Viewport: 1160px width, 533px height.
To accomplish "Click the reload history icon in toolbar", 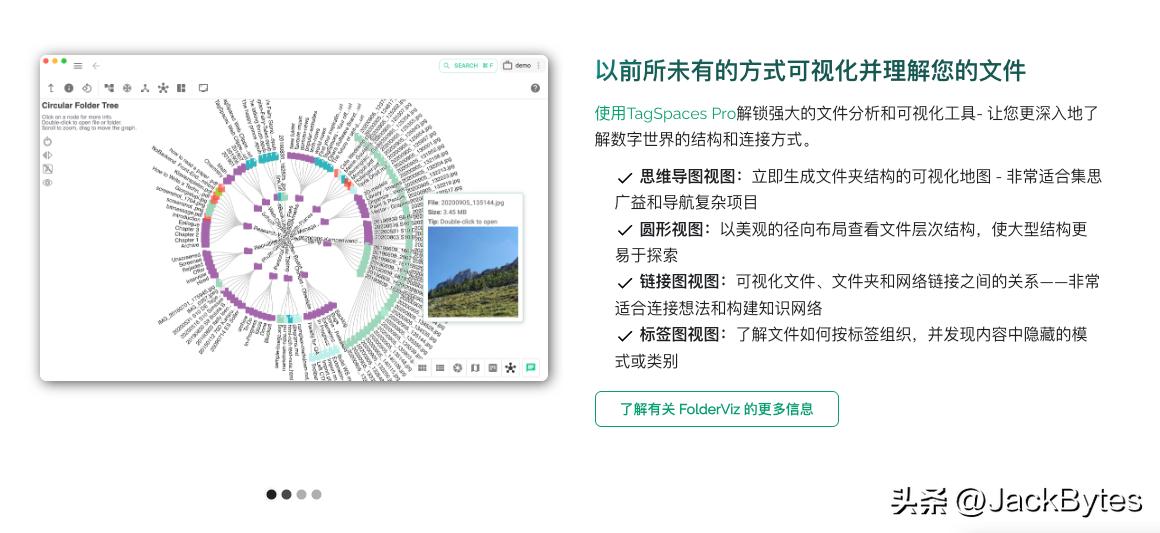I will [87, 88].
